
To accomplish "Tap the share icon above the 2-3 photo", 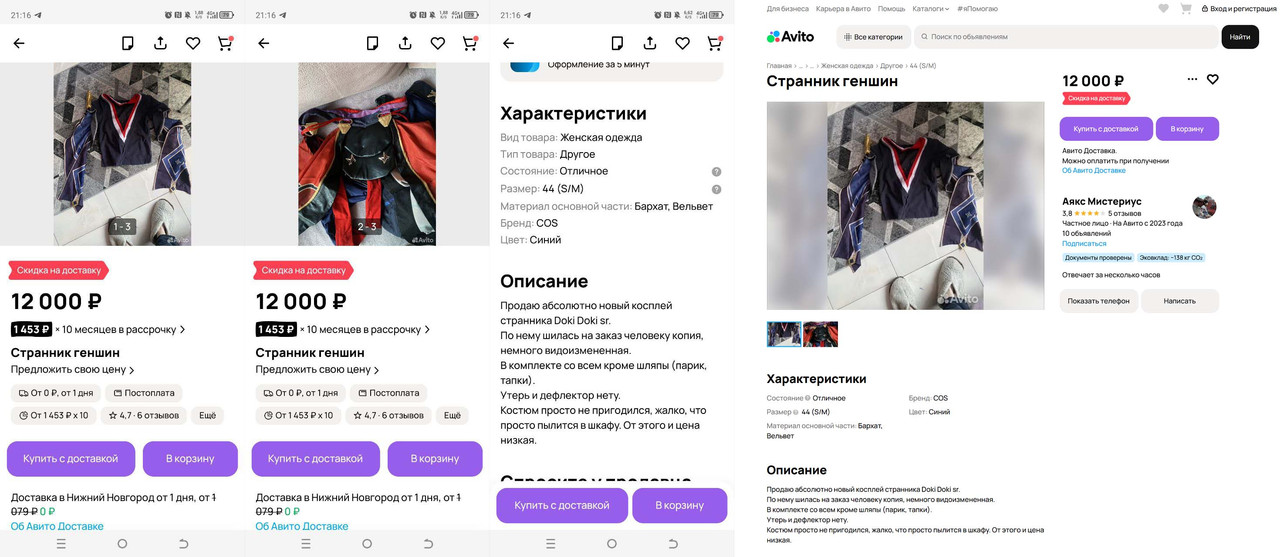I will pos(405,43).
